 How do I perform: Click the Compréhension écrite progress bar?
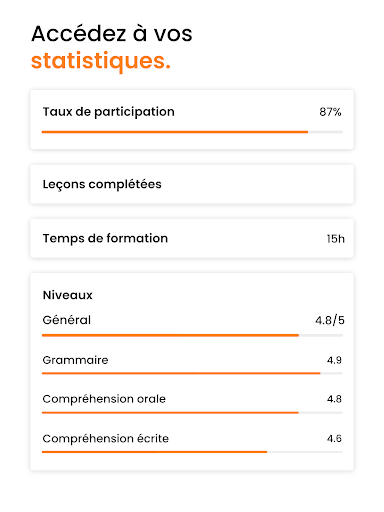click(x=192, y=452)
